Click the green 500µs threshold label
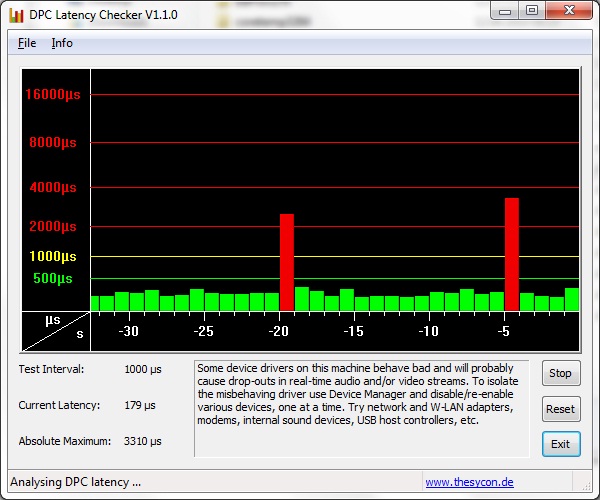 tap(54, 278)
